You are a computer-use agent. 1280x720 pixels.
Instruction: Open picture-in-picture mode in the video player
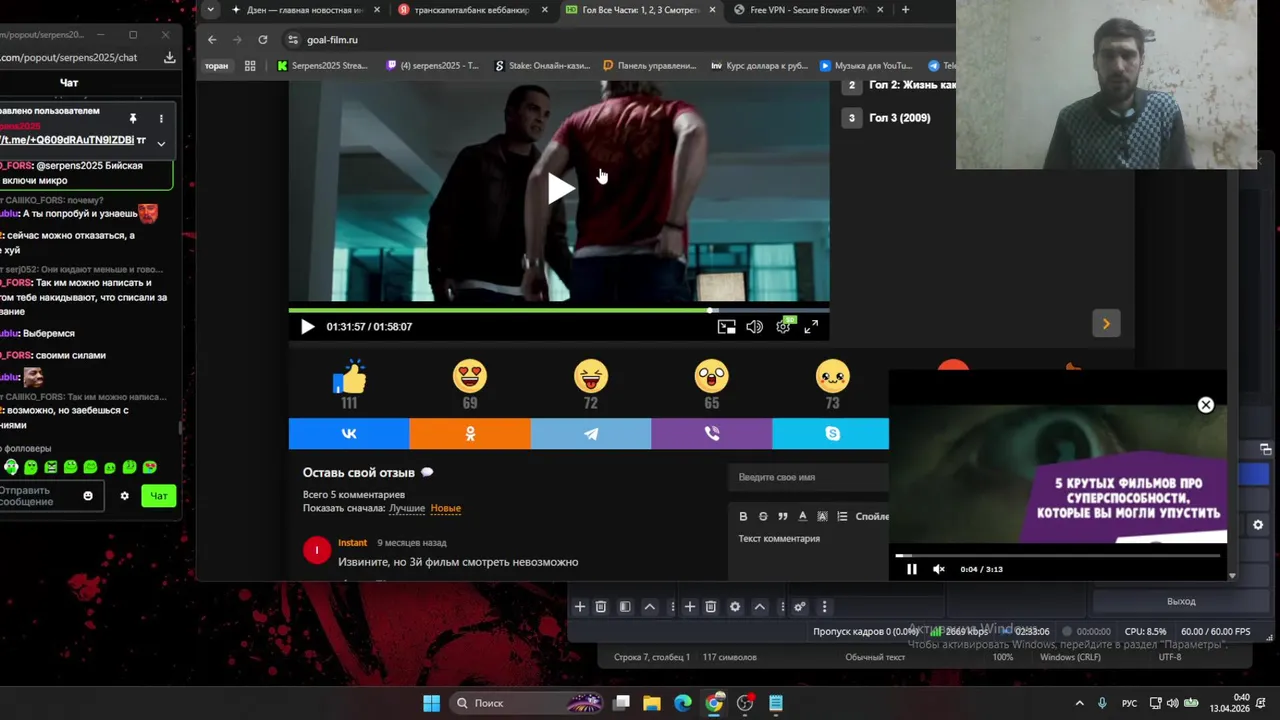pyautogui.click(x=727, y=327)
